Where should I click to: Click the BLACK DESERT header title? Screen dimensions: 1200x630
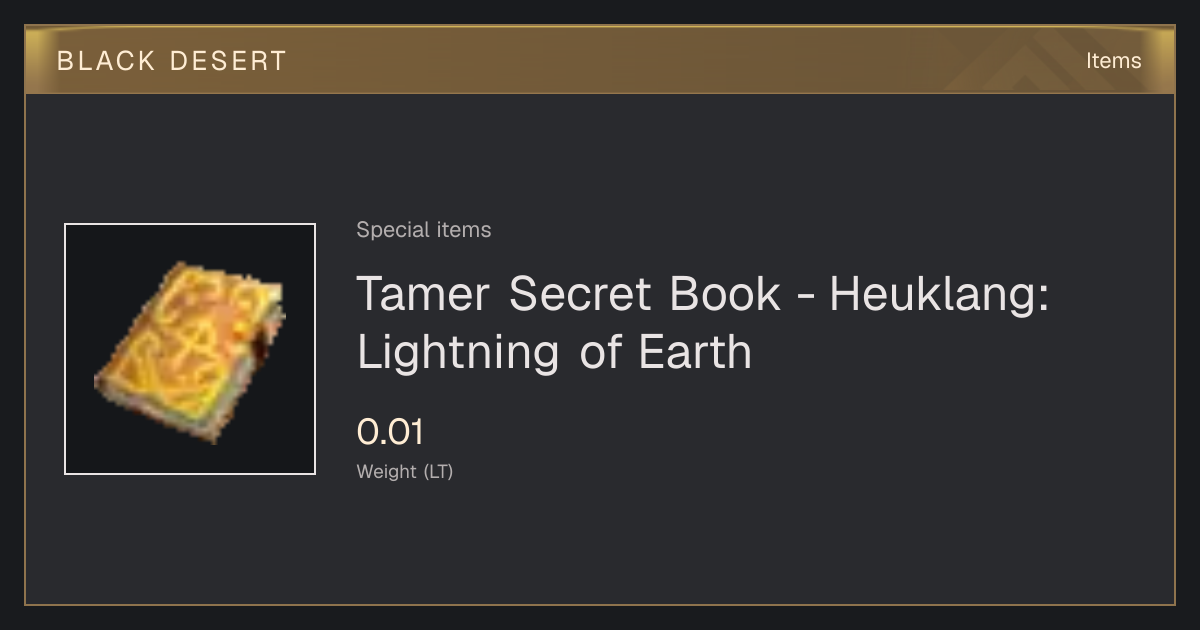[x=172, y=61]
